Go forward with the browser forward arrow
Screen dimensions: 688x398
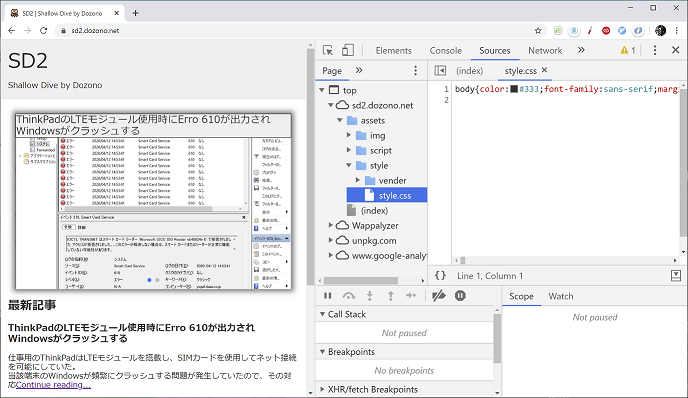click(x=27, y=30)
